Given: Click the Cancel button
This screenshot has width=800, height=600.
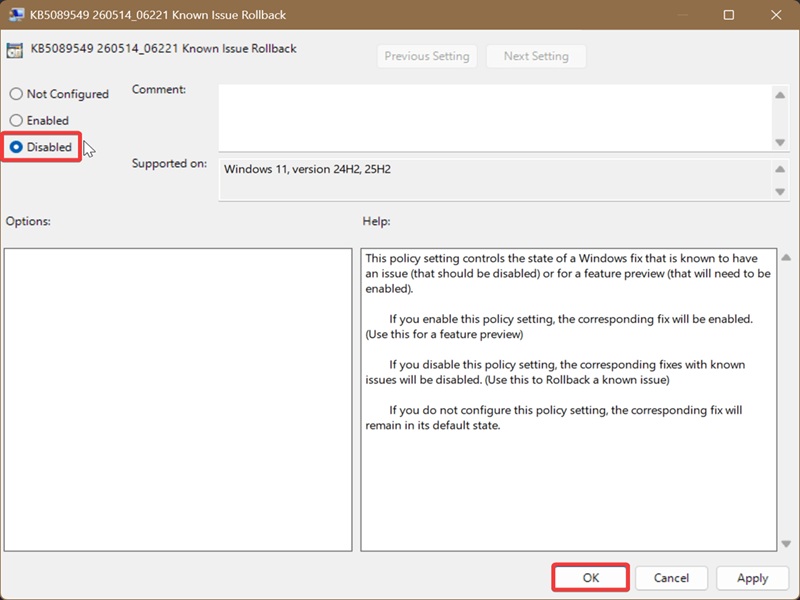Looking at the screenshot, I should [x=671, y=578].
